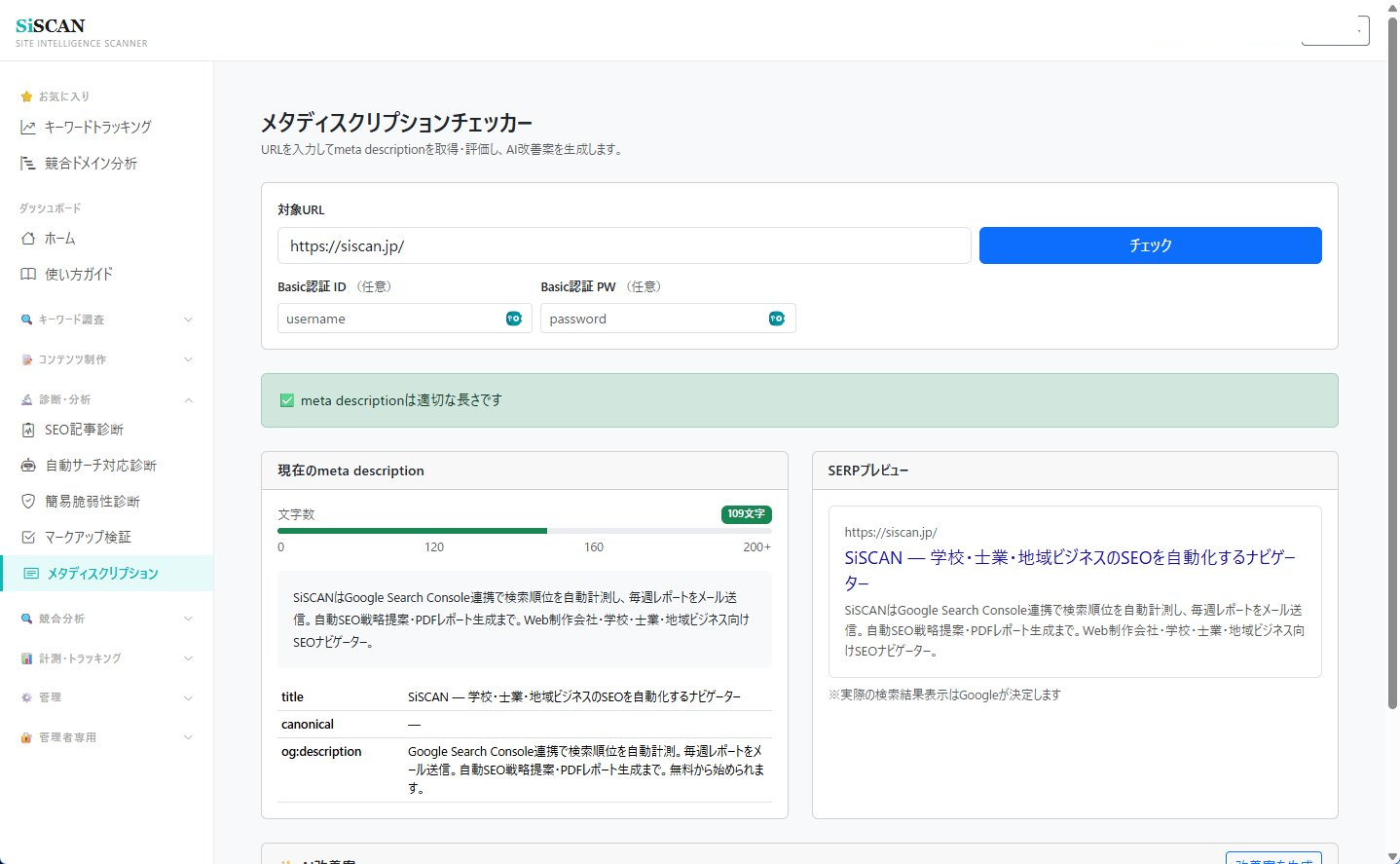This screenshot has width=1400, height=864.
Task: Click the メタディスクリプション sidebar icon
Action: [31, 574]
